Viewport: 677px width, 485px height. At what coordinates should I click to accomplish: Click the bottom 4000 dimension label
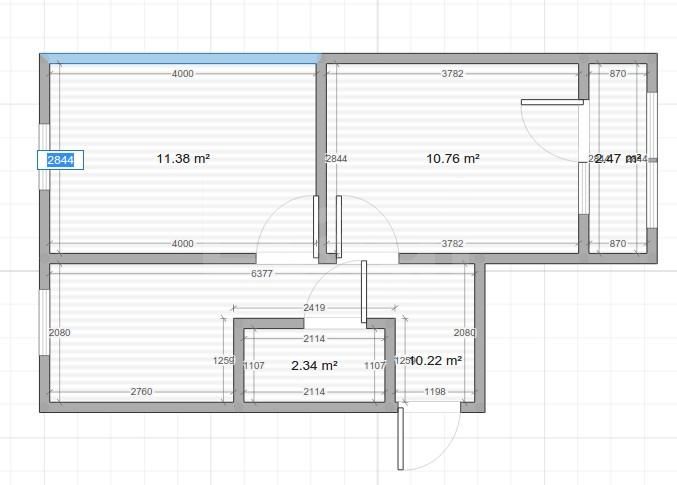coord(183,243)
